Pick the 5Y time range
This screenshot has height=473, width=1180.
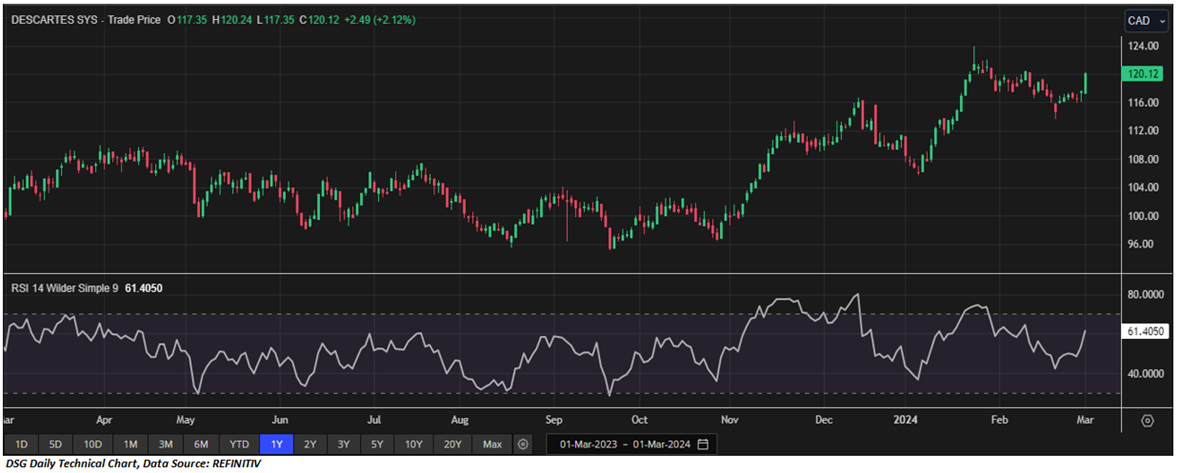376,443
